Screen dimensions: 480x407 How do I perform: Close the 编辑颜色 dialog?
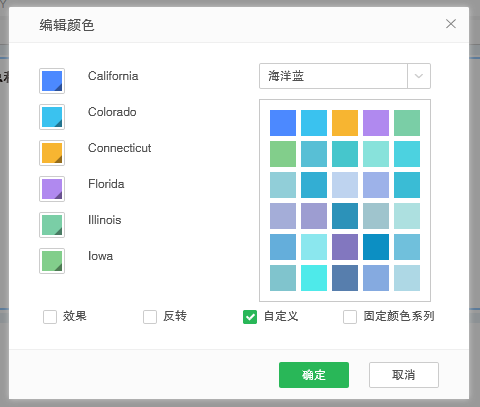[451, 24]
